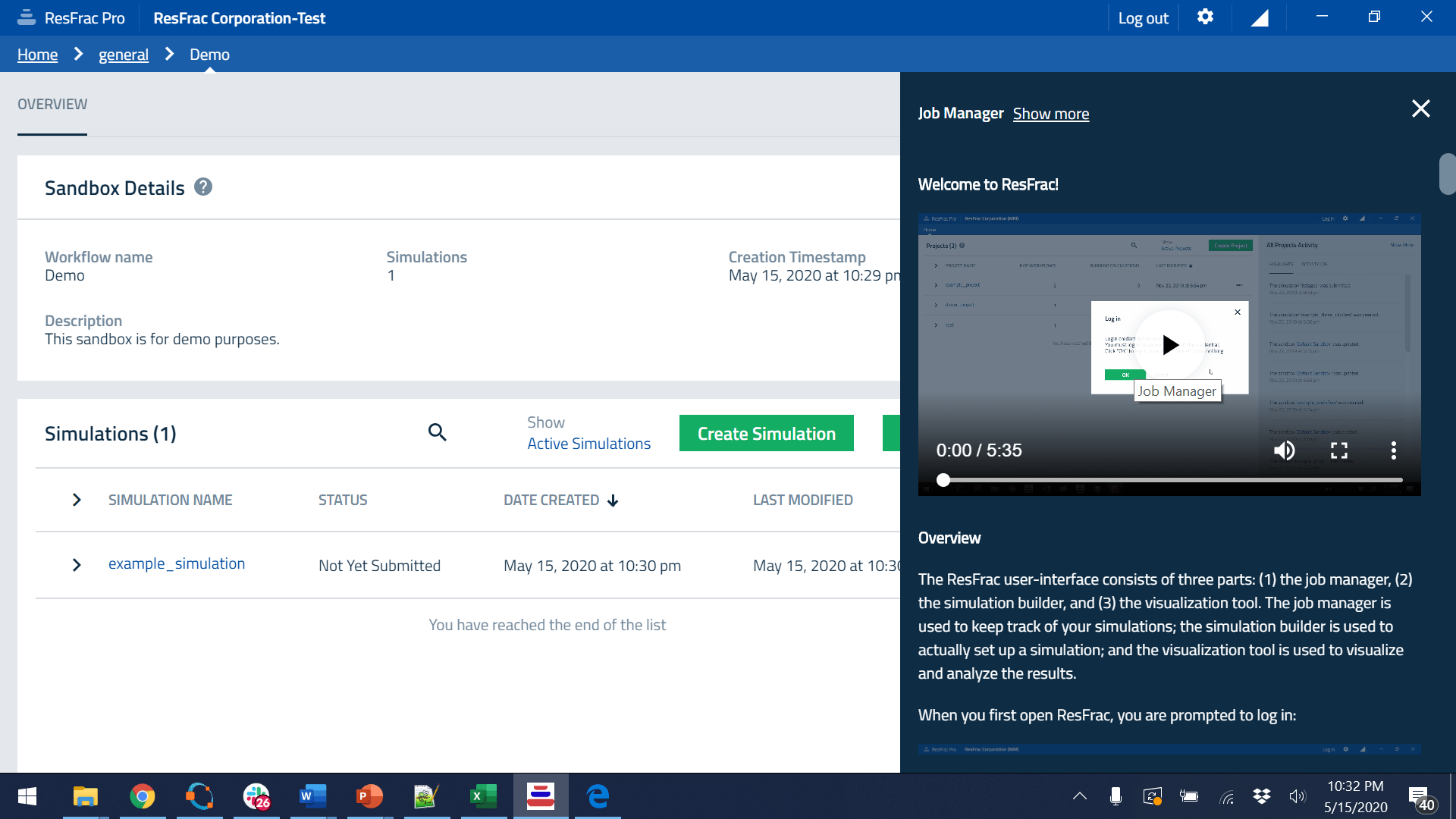The height and width of the screenshot is (819, 1456).
Task: Click the login screenshot thumbnail below
Action: [1169, 749]
